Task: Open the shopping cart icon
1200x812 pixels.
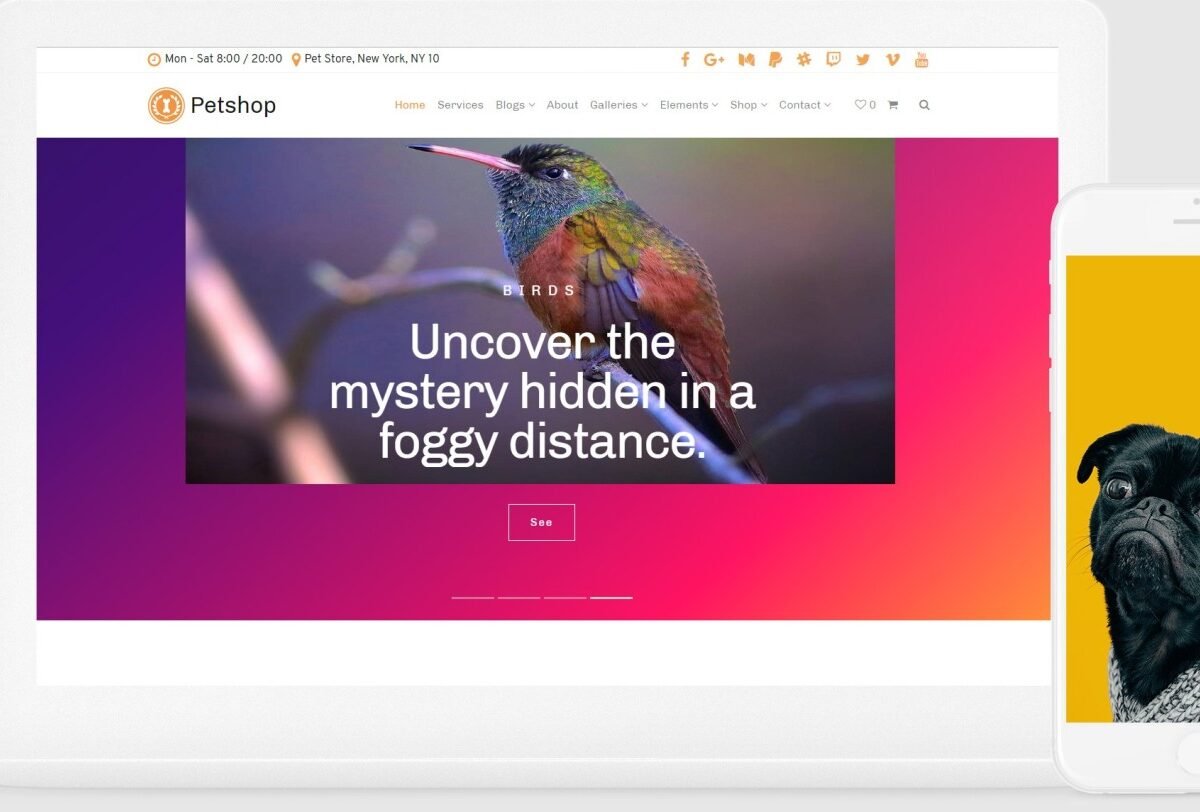Action: pyautogui.click(x=892, y=105)
